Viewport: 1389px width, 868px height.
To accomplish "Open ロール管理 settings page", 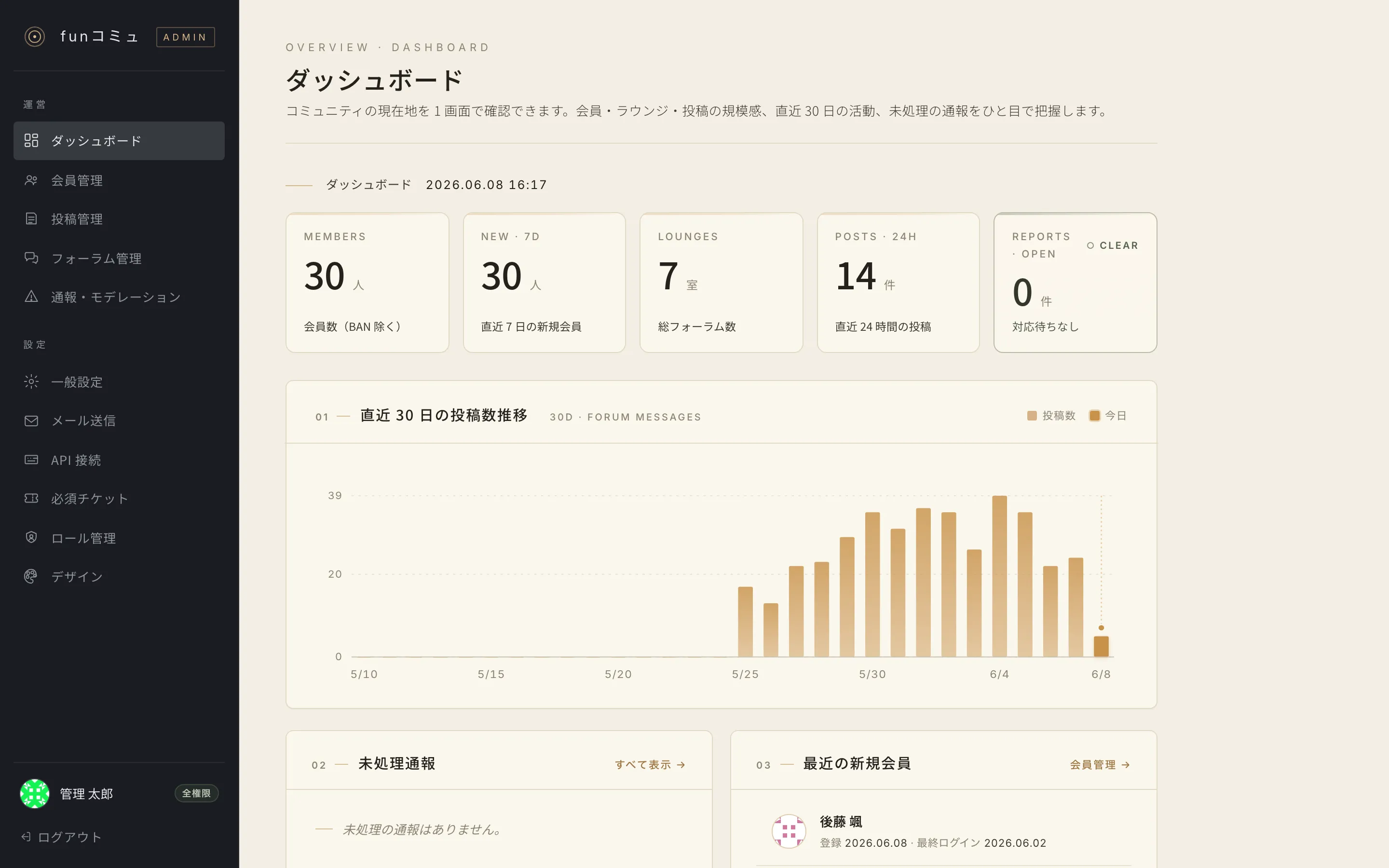I will [x=119, y=538].
